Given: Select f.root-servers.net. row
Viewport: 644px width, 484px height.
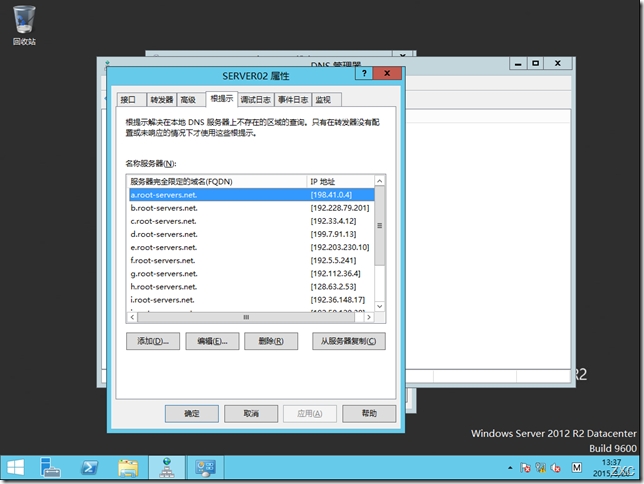Looking at the screenshot, I should pyautogui.click(x=251, y=260).
